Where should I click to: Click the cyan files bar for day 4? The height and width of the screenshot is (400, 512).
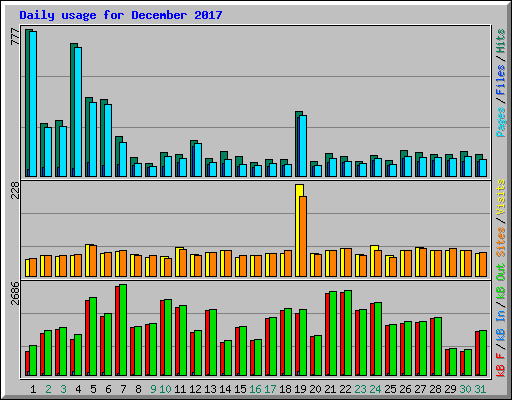[78, 112]
